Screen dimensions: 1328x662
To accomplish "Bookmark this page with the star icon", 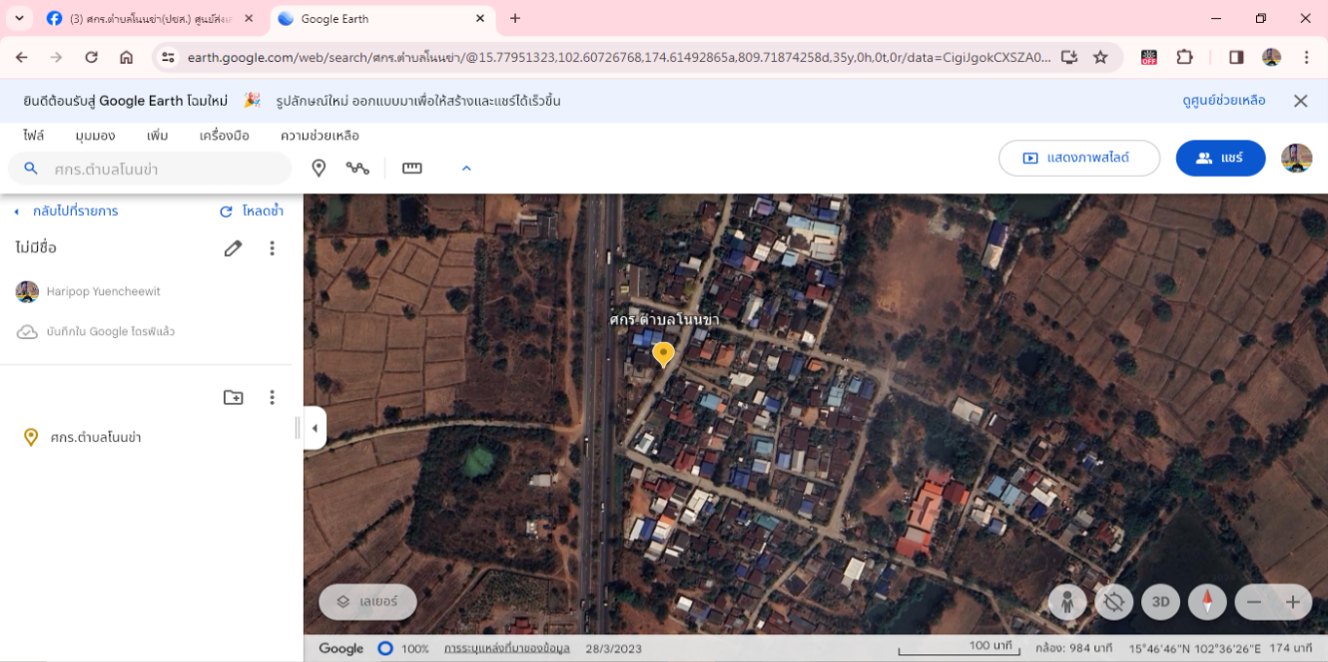I will tap(1100, 57).
